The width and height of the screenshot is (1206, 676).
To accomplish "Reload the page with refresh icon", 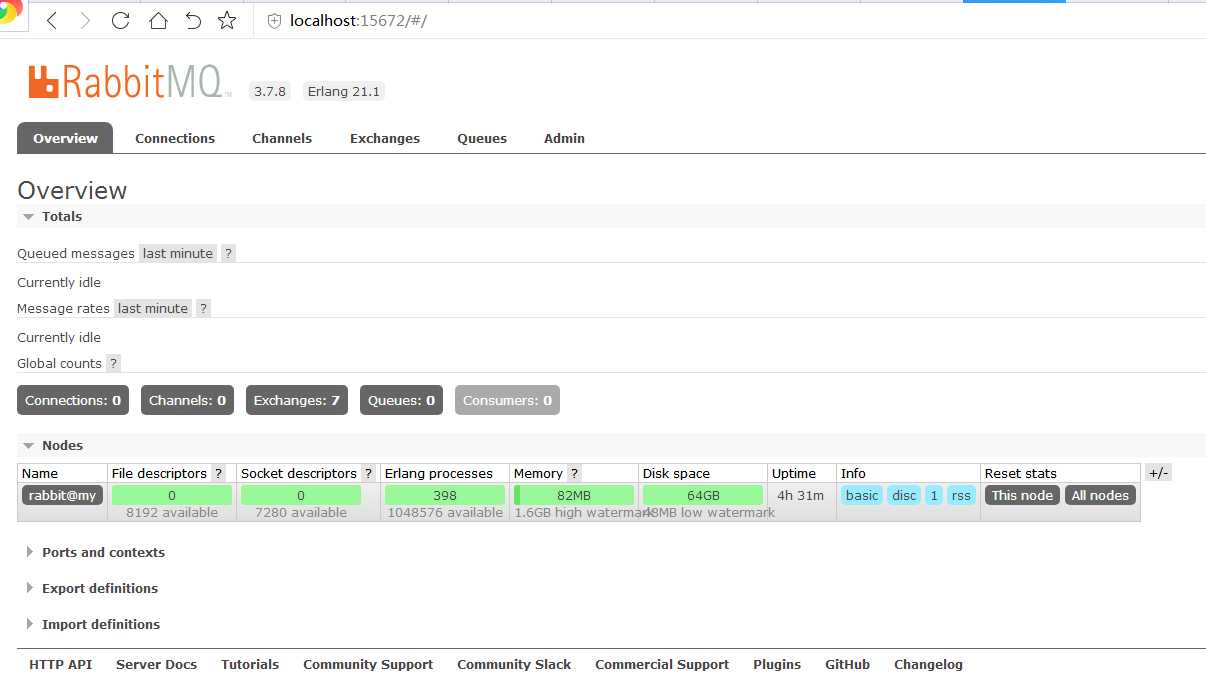I will (x=121, y=21).
